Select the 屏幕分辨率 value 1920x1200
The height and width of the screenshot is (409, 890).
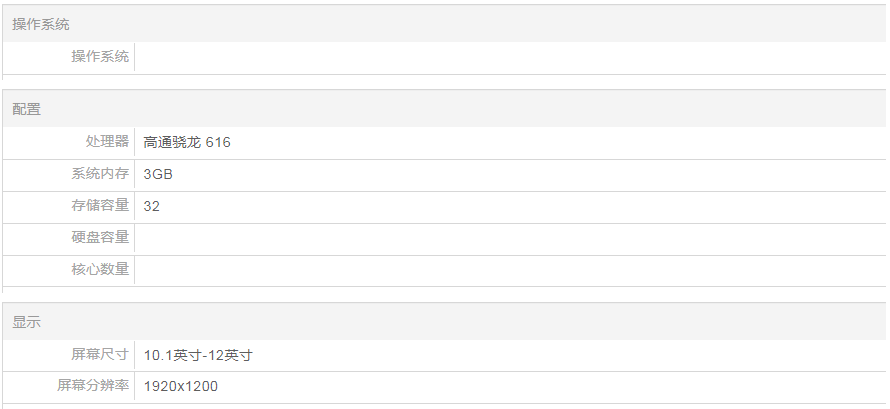pyautogui.click(x=181, y=386)
